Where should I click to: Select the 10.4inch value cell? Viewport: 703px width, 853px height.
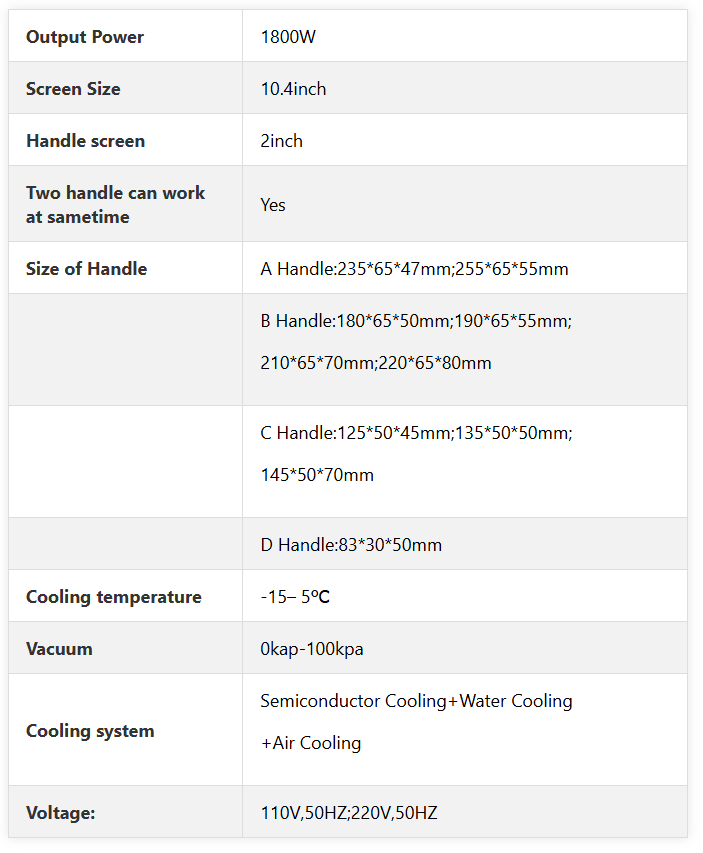click(x=465, y=88)
